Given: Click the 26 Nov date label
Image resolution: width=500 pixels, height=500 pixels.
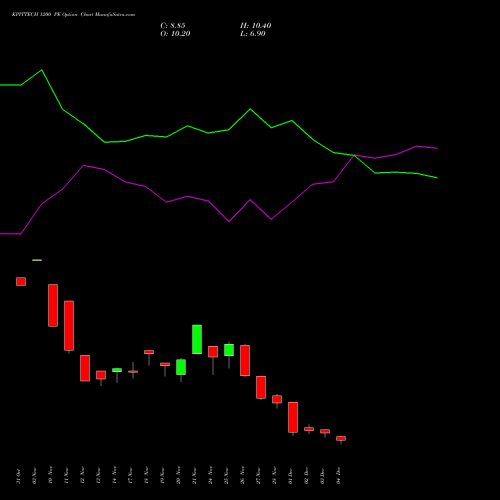Looking at the screenshot, I should point(242,476).
